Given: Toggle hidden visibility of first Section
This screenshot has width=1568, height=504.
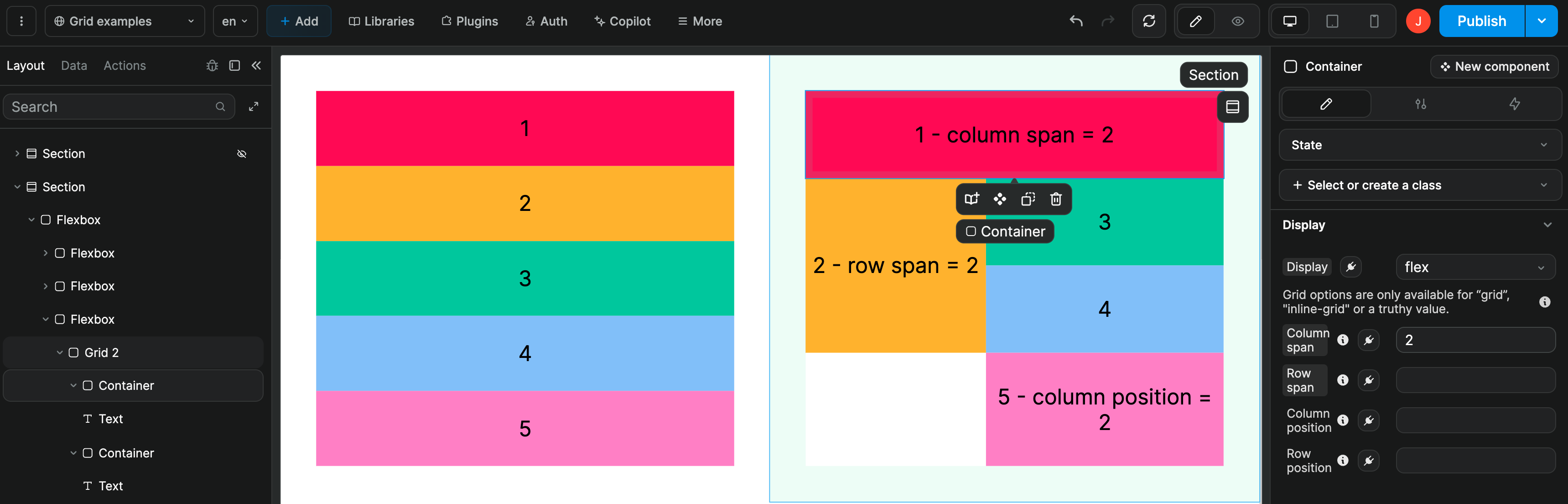Looking at the screenshot, I should coord(242,154).
